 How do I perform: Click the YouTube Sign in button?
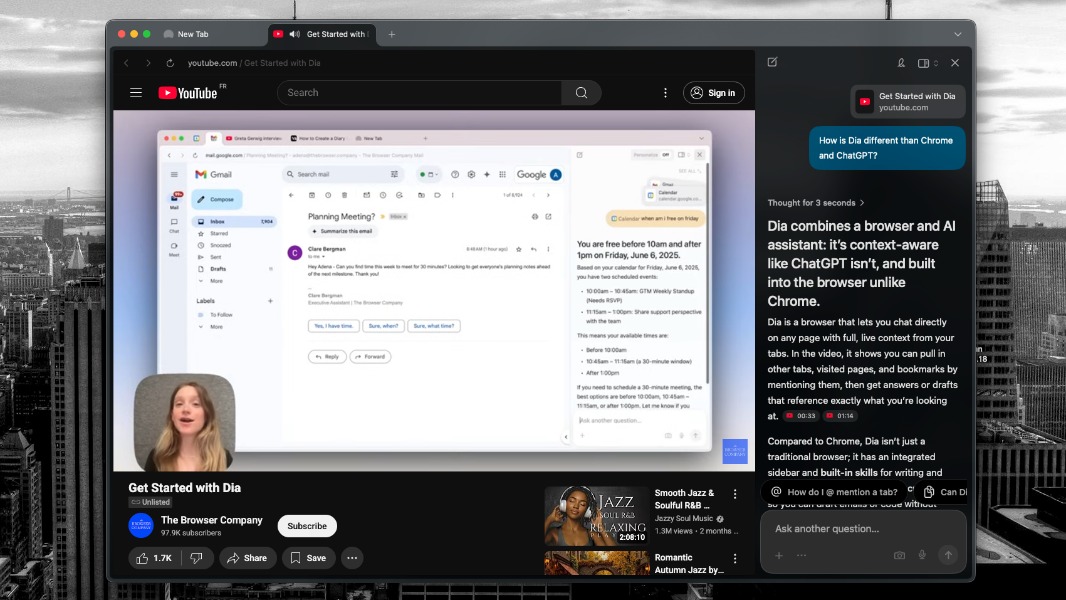[x=713, y=93]
